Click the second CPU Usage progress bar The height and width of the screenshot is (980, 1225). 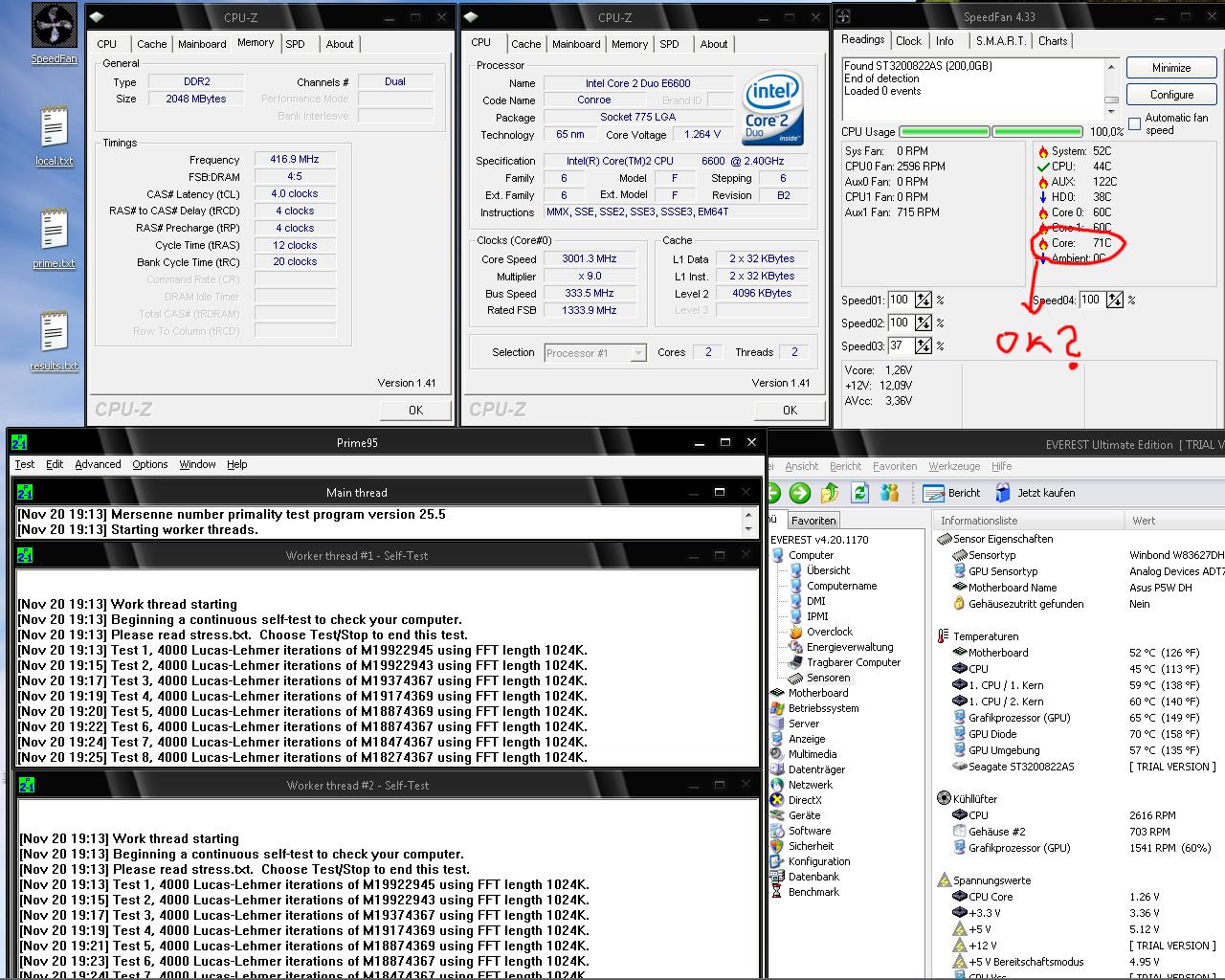click(1038, 132)
